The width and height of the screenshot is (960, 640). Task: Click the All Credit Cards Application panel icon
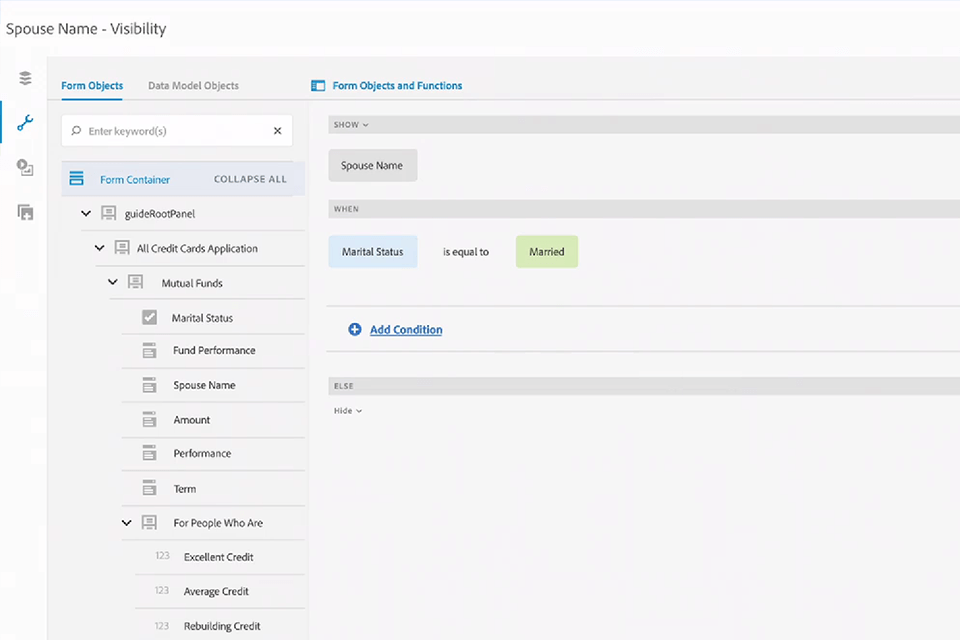tap(122, 247)
